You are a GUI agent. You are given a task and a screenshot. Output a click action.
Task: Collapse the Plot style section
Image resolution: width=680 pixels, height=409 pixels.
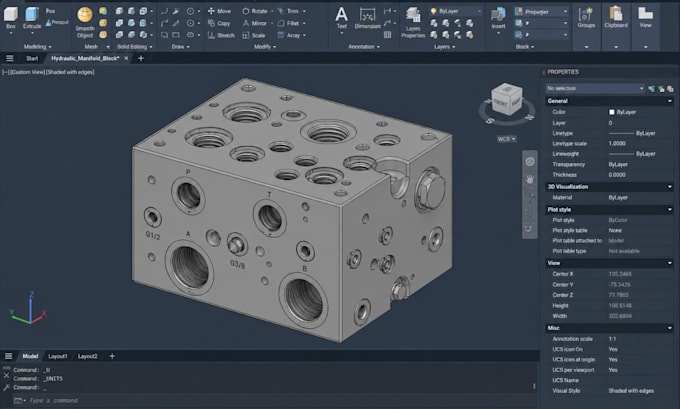pos(670,209)
